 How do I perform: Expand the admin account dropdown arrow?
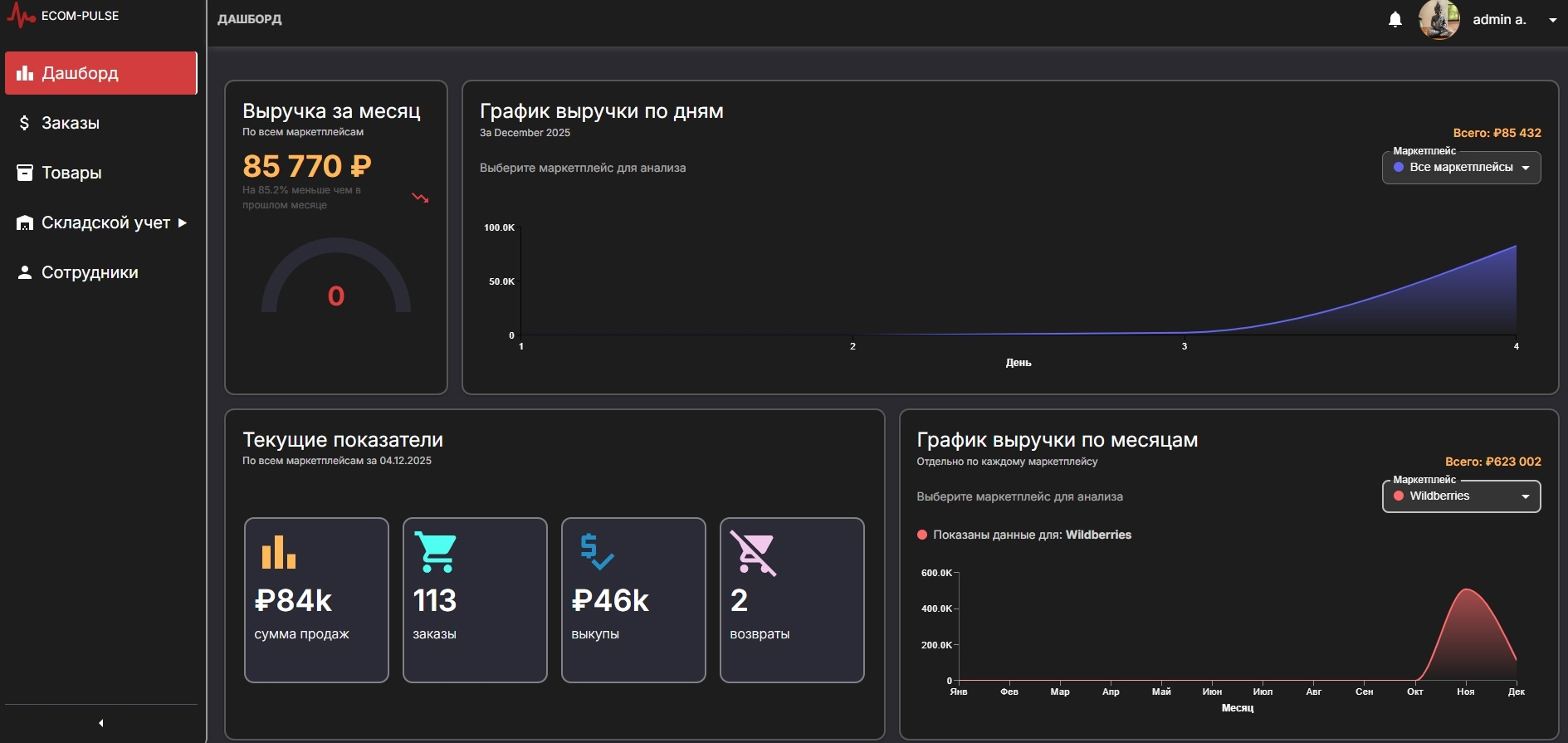pyautogui.click(x=1552, y=20)
